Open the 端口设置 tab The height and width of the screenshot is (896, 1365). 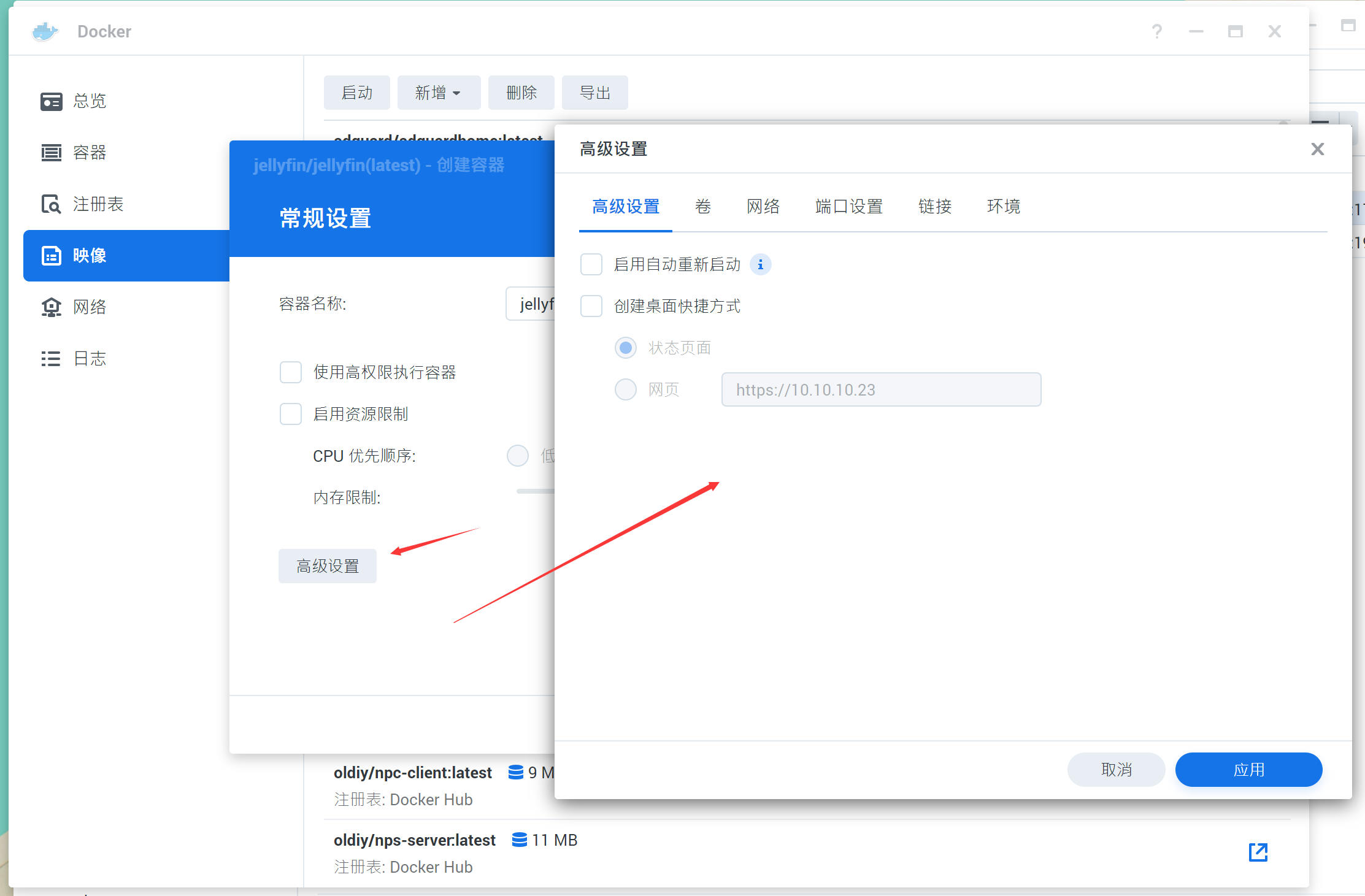[x=849, y=207]
